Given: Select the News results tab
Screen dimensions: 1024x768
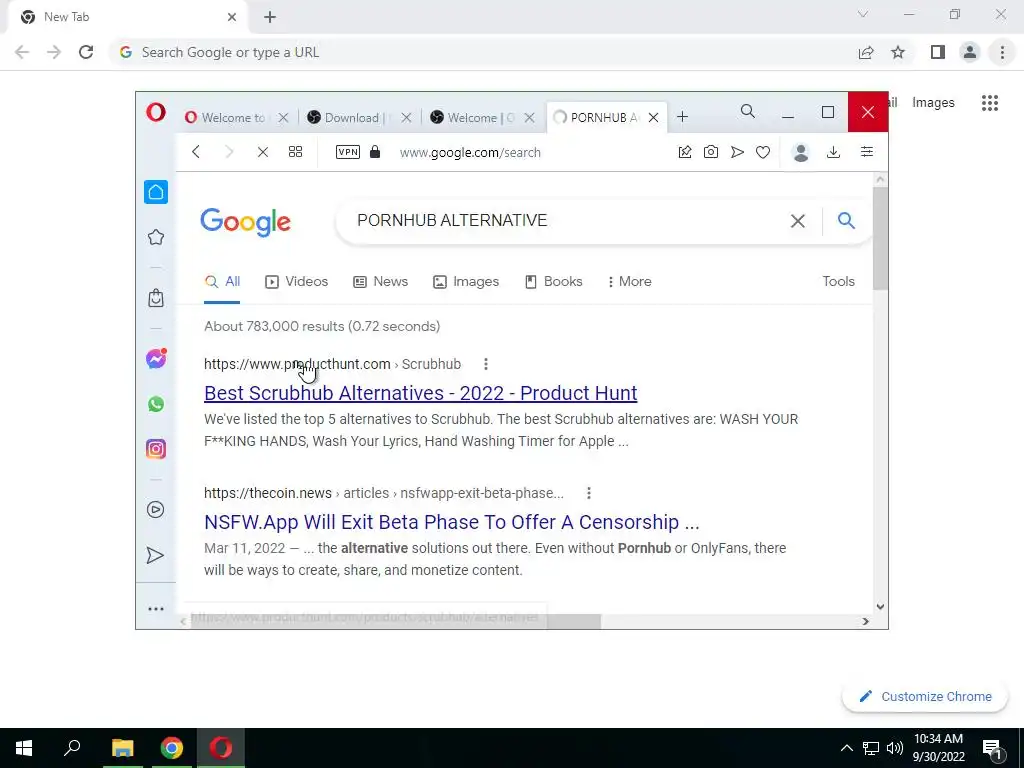Looking at the screenshot, I should (x=381, y=281).
